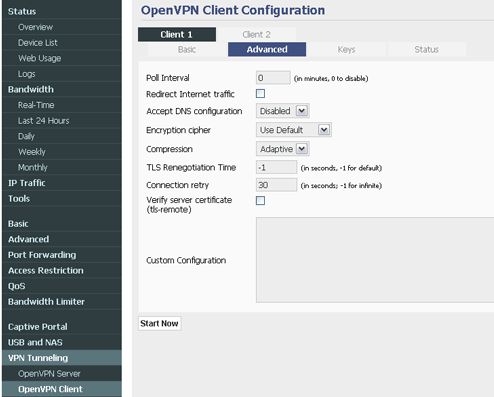
Task: Open Advanced section in the sidebar
Action: 62,239
